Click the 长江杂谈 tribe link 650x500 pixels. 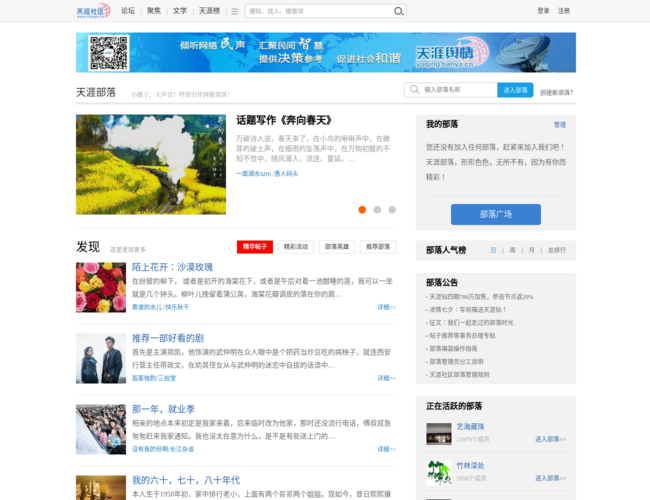click(182, 449)
